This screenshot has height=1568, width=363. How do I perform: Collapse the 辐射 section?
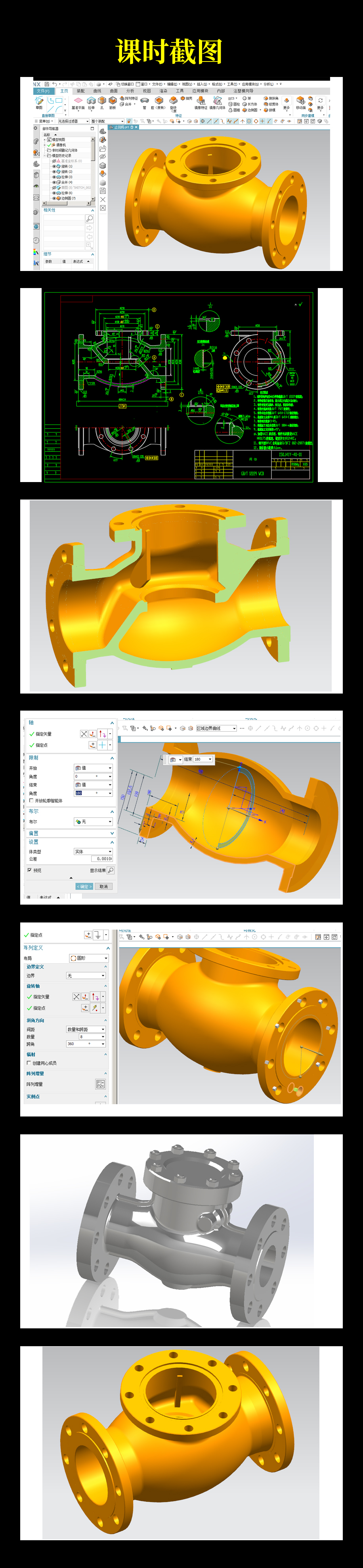click(x=105, y=1054)
